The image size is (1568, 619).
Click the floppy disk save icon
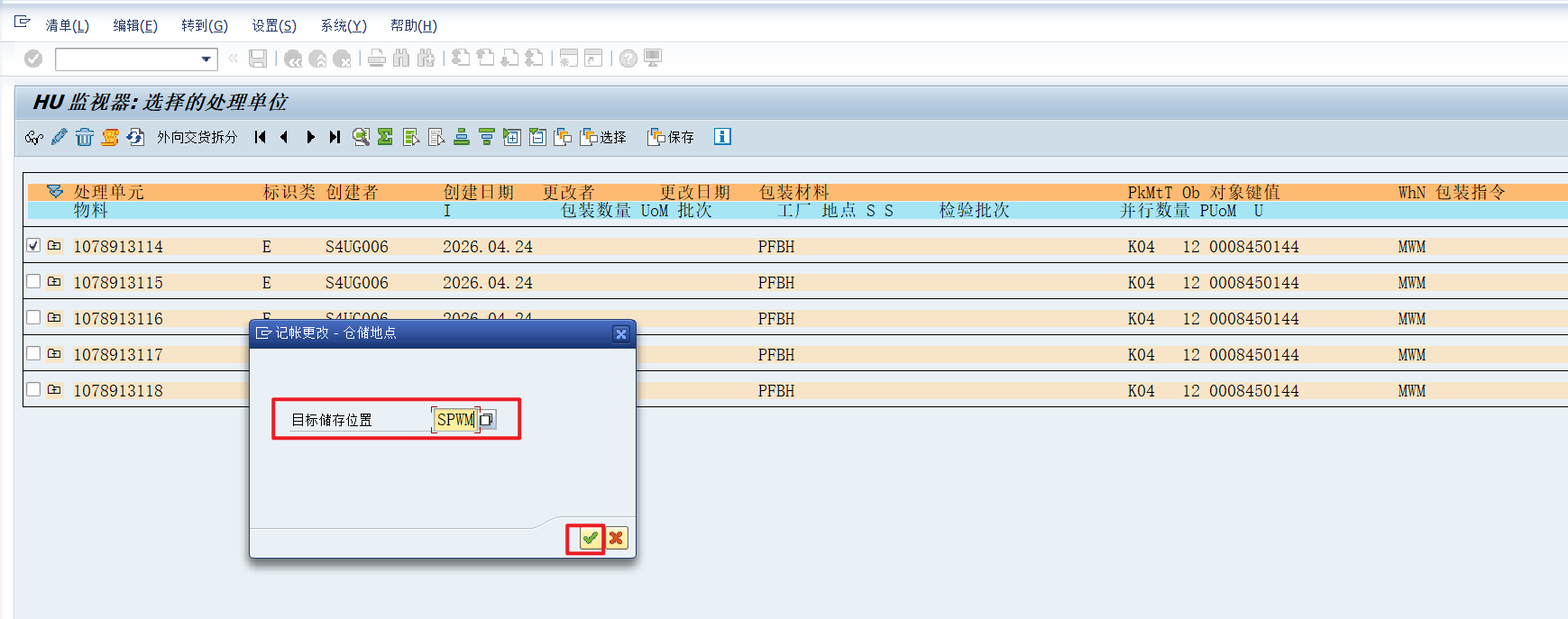pyautogui.click(x=258, y=59)
